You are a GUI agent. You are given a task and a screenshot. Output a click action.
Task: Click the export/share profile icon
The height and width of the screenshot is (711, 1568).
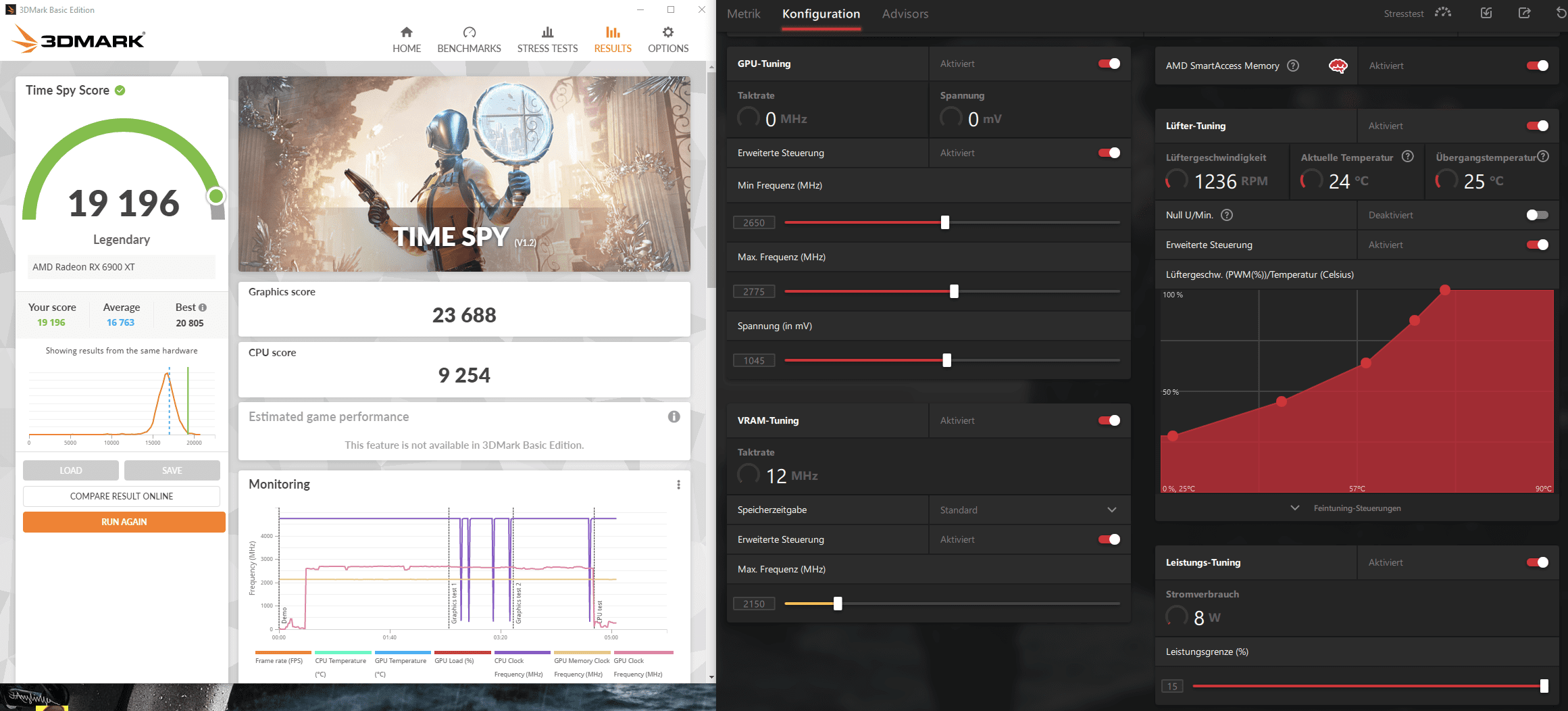pyautogui.click(x=1525, y=13)
